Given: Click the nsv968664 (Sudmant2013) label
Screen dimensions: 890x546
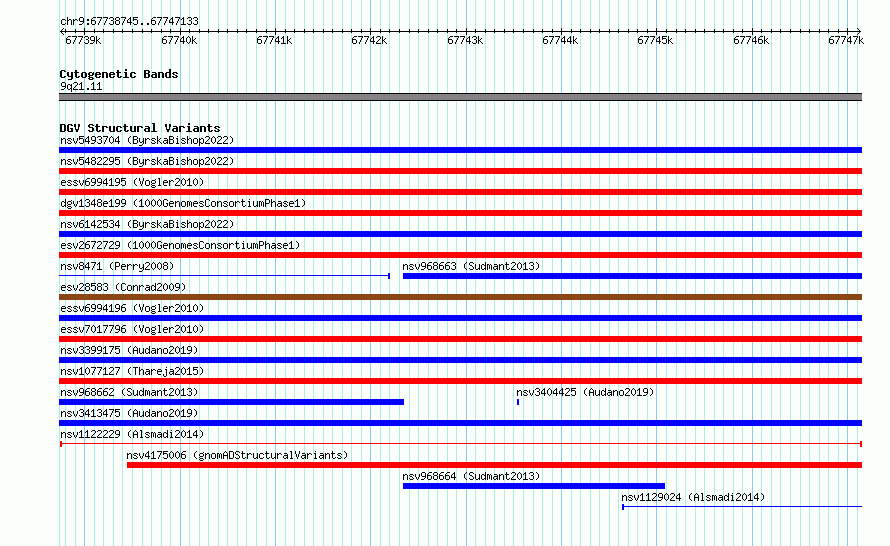Looking at the screenshot, I should tap(471, 476).
